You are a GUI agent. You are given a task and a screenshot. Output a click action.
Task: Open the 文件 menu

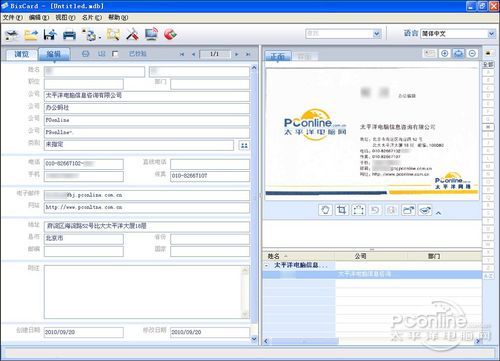[13, 17]
